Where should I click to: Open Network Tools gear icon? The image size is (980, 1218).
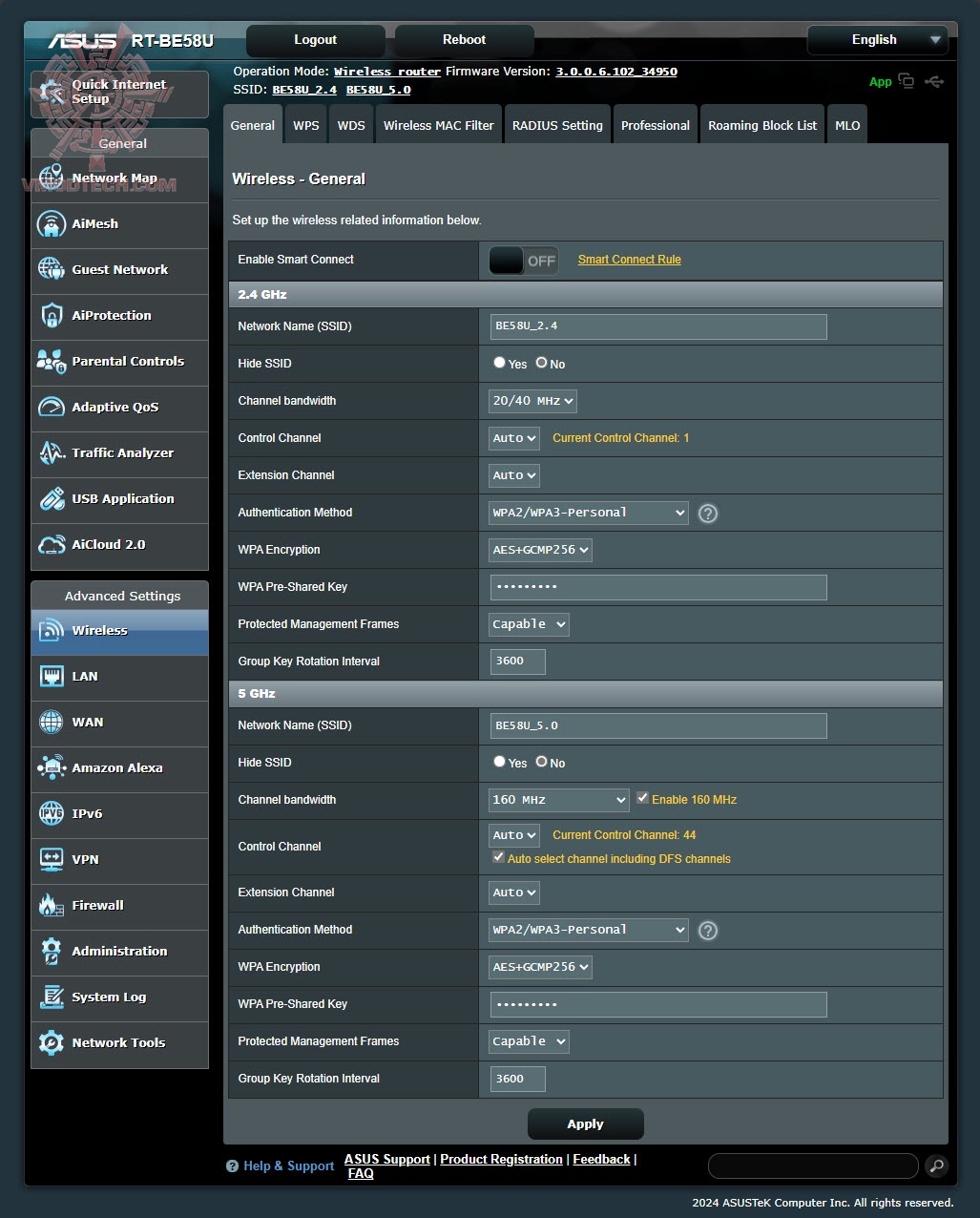(52, 1043)
